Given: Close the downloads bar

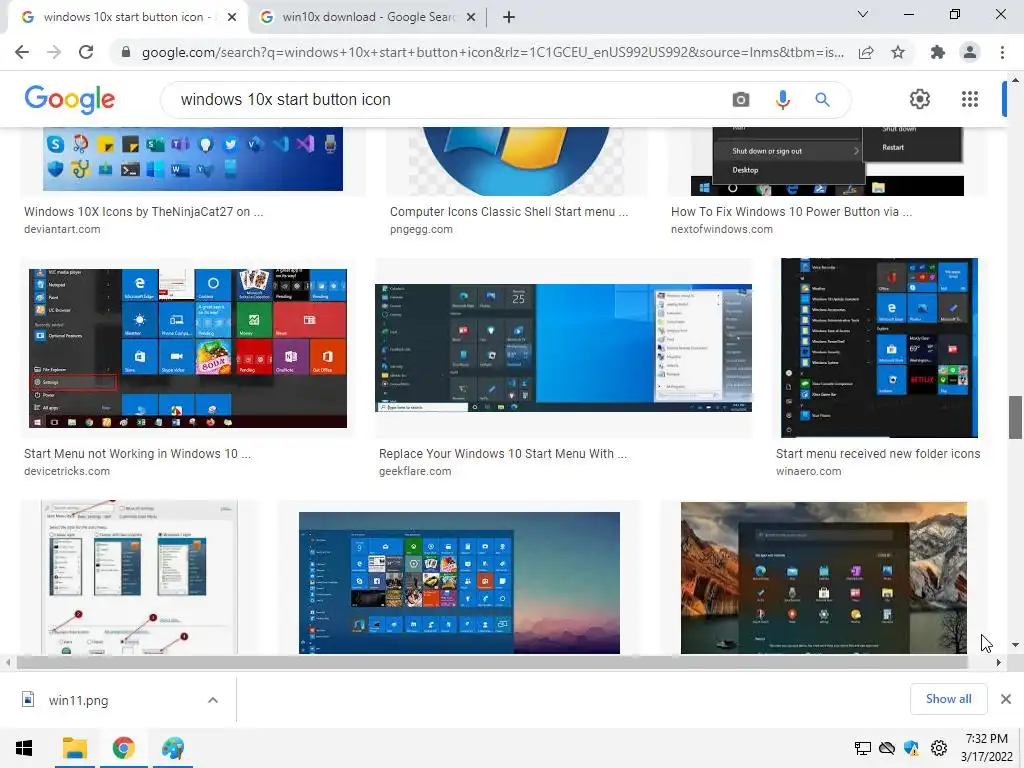Looking at the screenshot, I should click(x=1006, y=699).
